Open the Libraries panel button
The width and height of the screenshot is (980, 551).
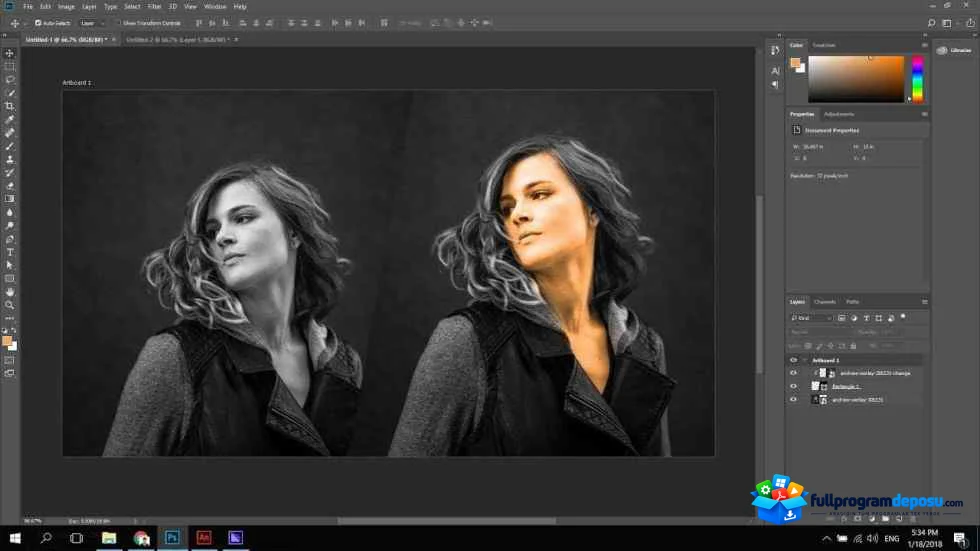955,51
